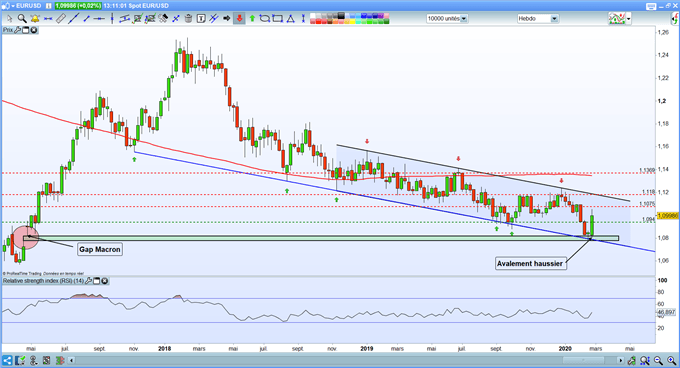This screenshot has height=368, width=680.
Task: Click the grid icon in bottom bar
Action: pos(46,361)
